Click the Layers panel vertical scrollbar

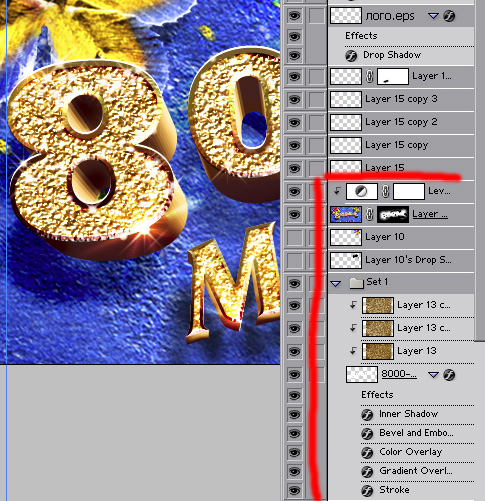click(x=480, y=170)
